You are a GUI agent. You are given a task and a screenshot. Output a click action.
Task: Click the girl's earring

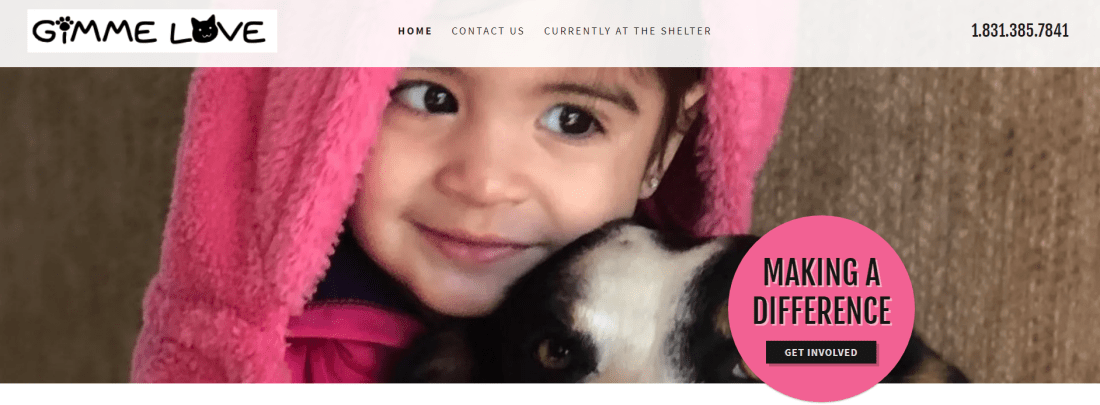point(655,182)
